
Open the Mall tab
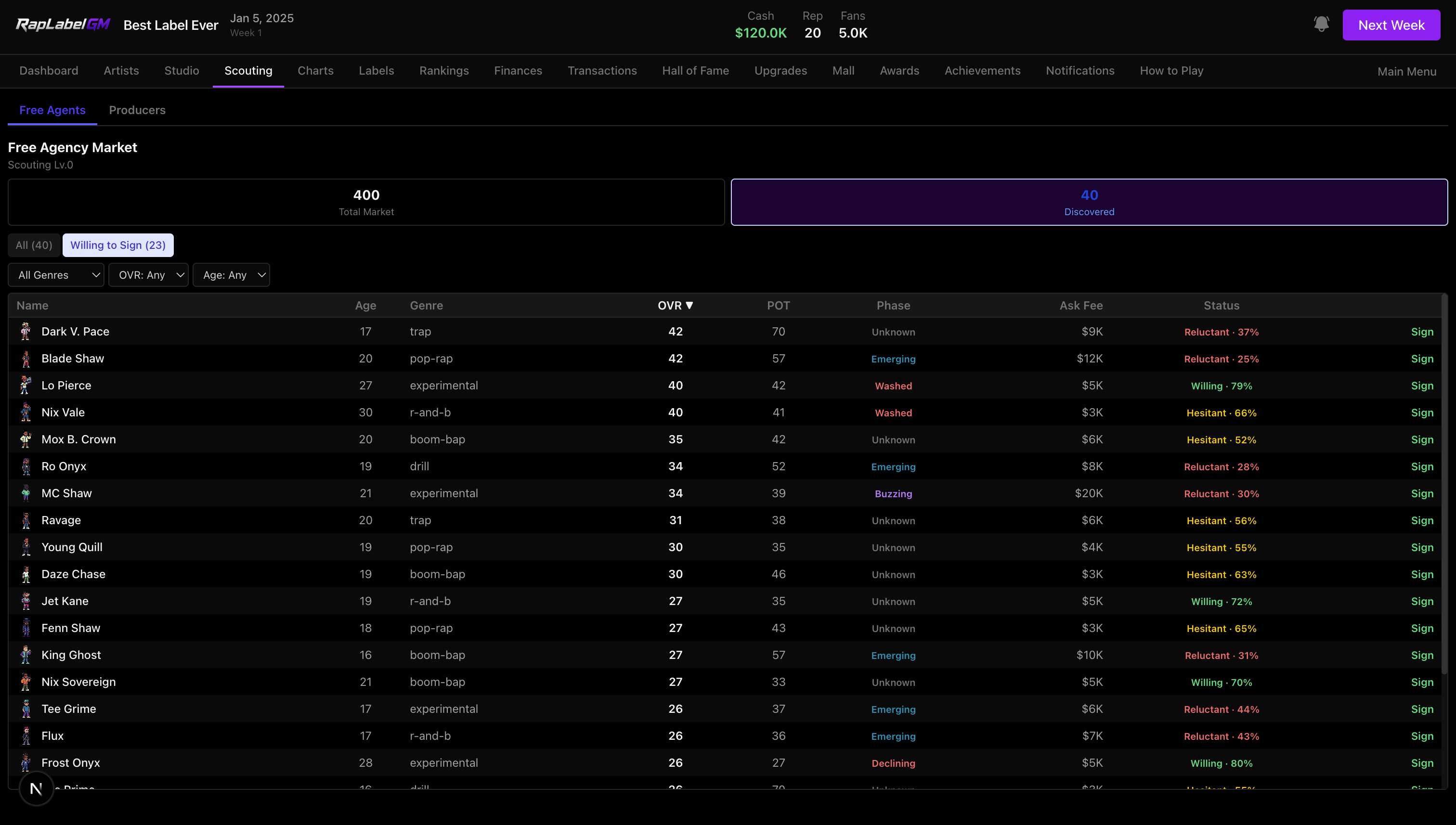[x=843, y=71]
